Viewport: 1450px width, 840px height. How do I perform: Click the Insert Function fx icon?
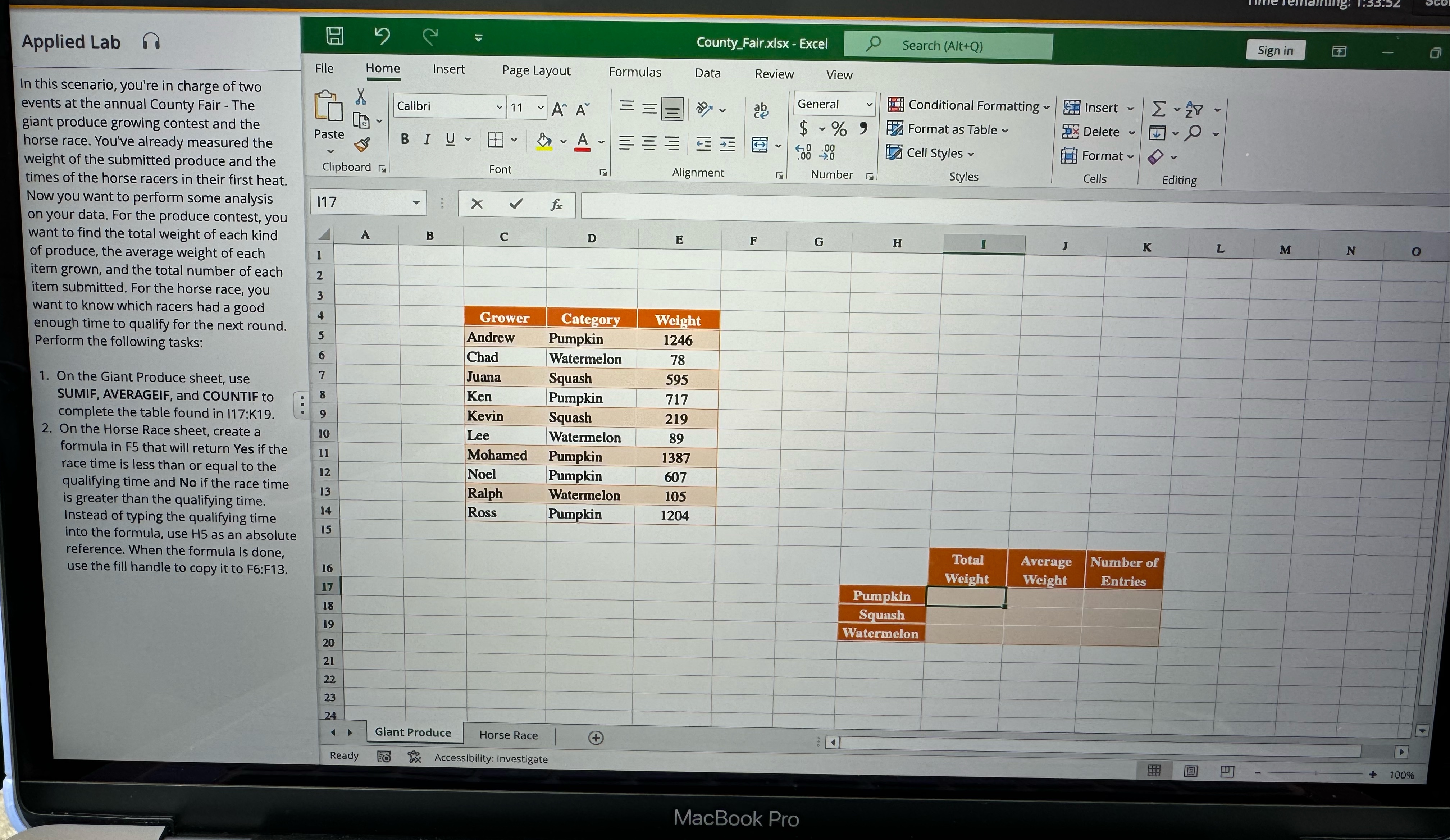tap(556, 205)
